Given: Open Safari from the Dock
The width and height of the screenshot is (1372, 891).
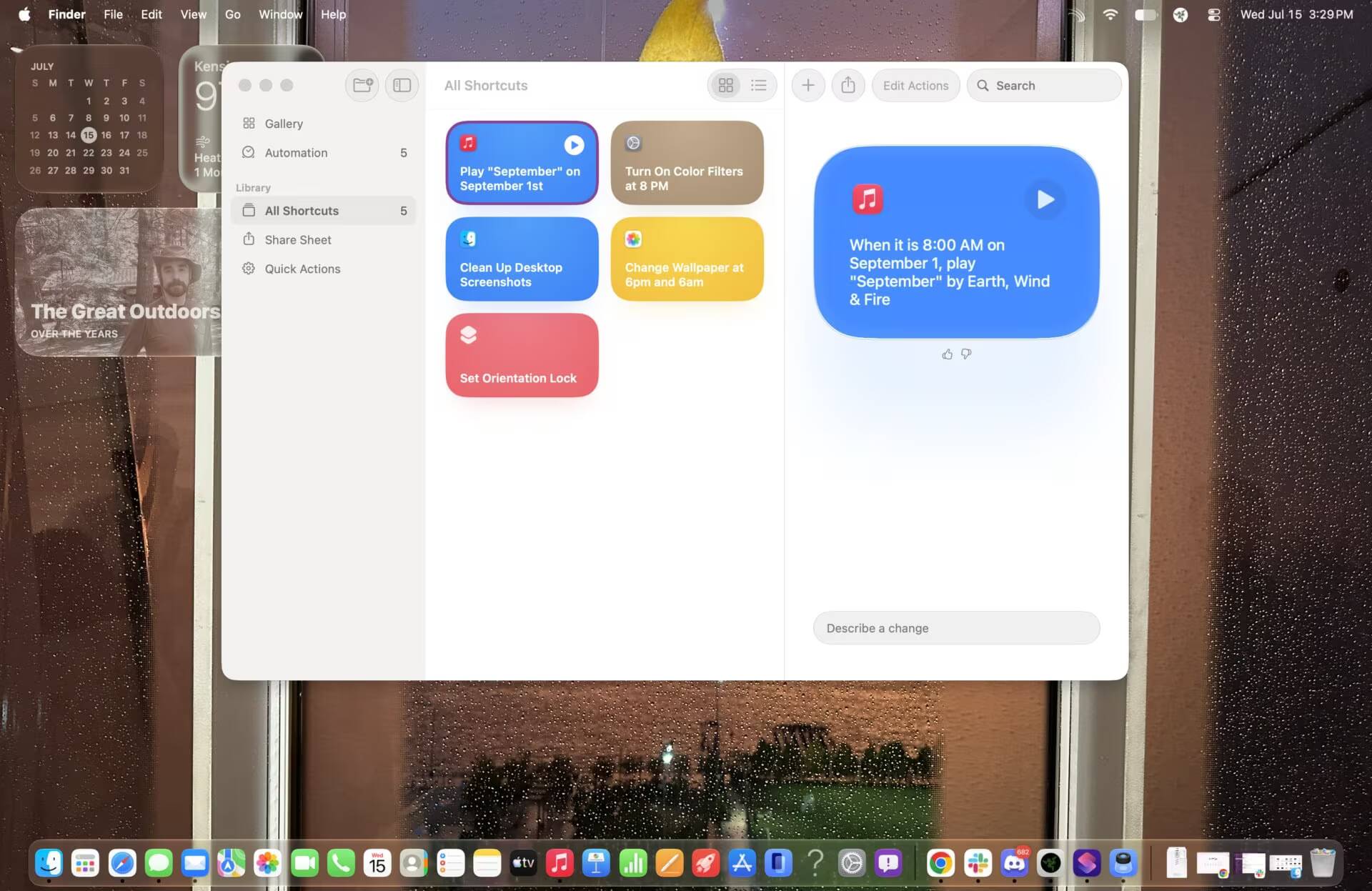Looking at the screenshot, I should [122, 863].
